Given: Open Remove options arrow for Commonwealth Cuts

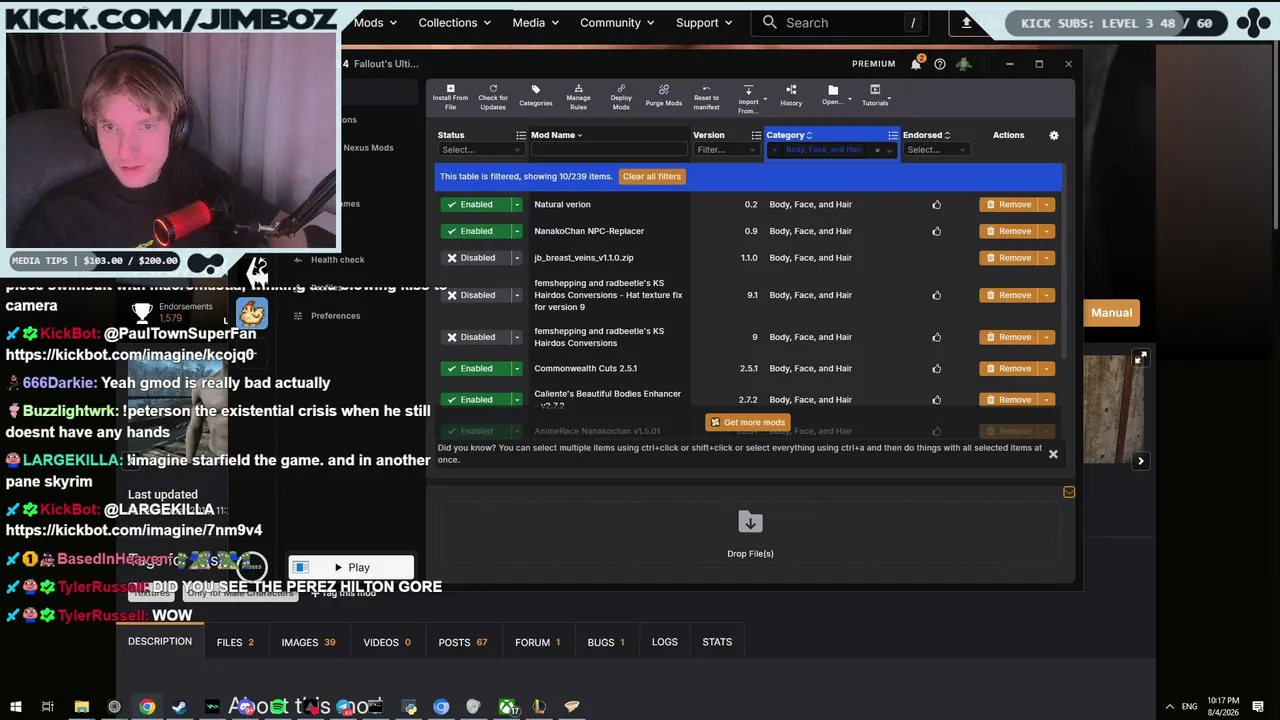Looking at the screenshot, I should (x=1047, y=369).
